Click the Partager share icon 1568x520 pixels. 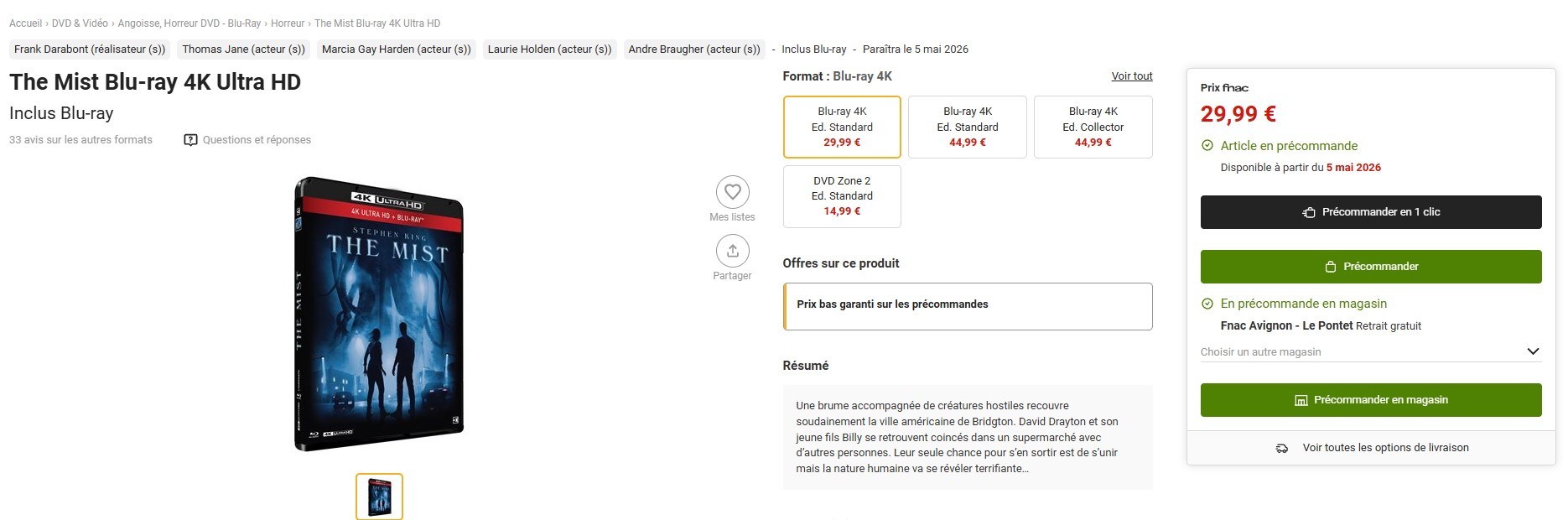click(x=732, y=251)
